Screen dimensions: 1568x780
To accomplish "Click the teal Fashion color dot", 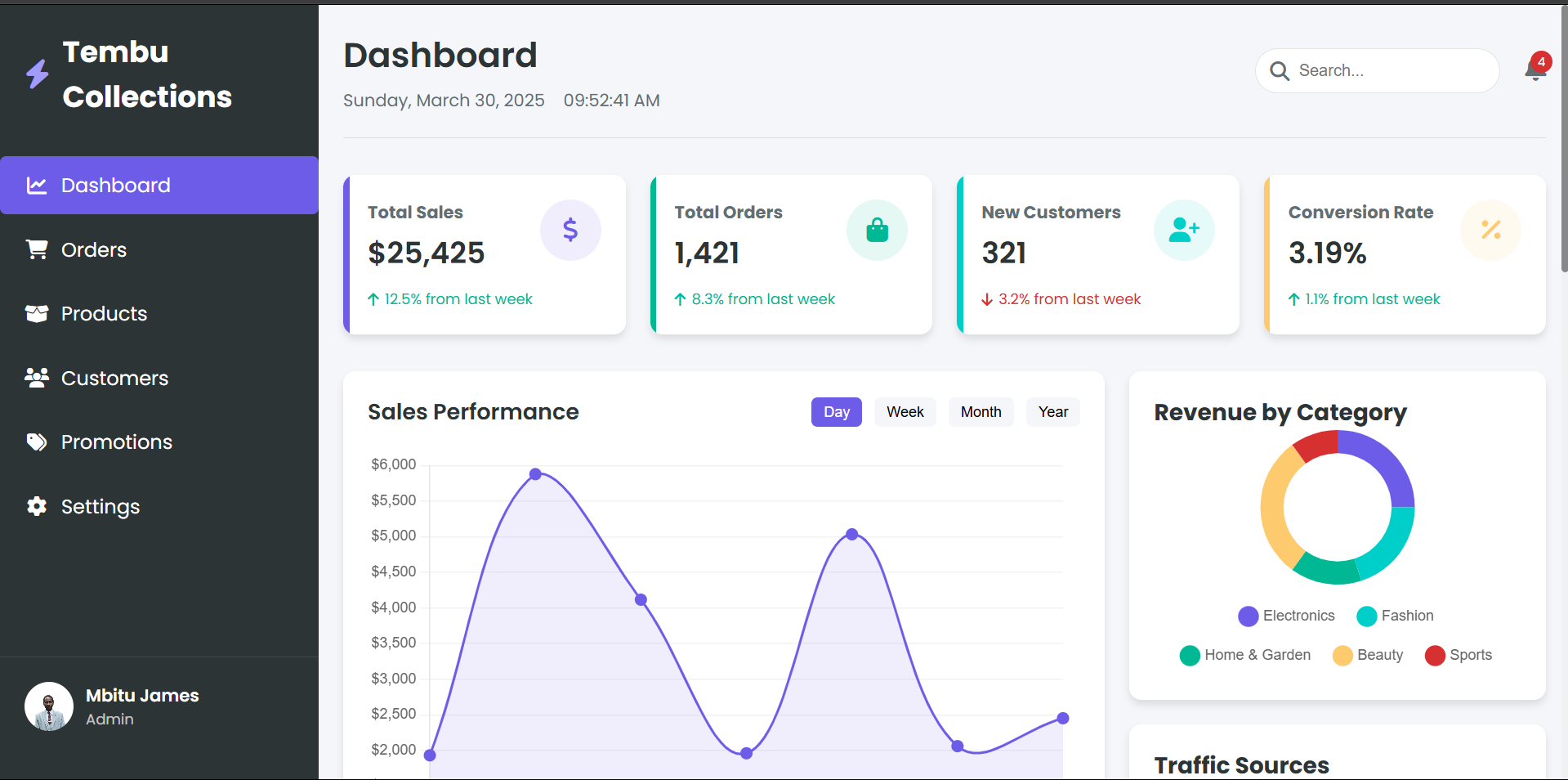I will click(1365, 616).
